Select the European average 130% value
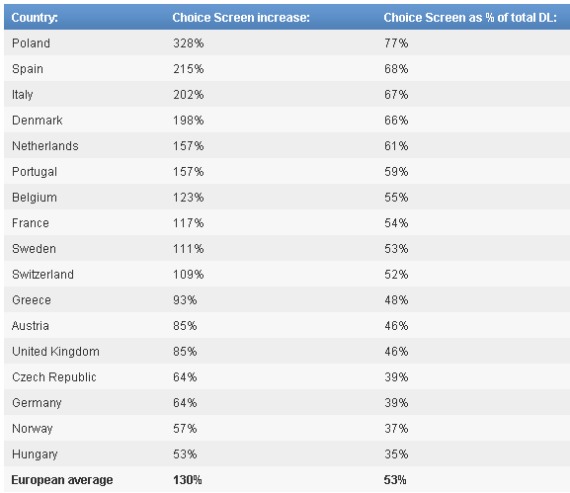 pos(187,480)
